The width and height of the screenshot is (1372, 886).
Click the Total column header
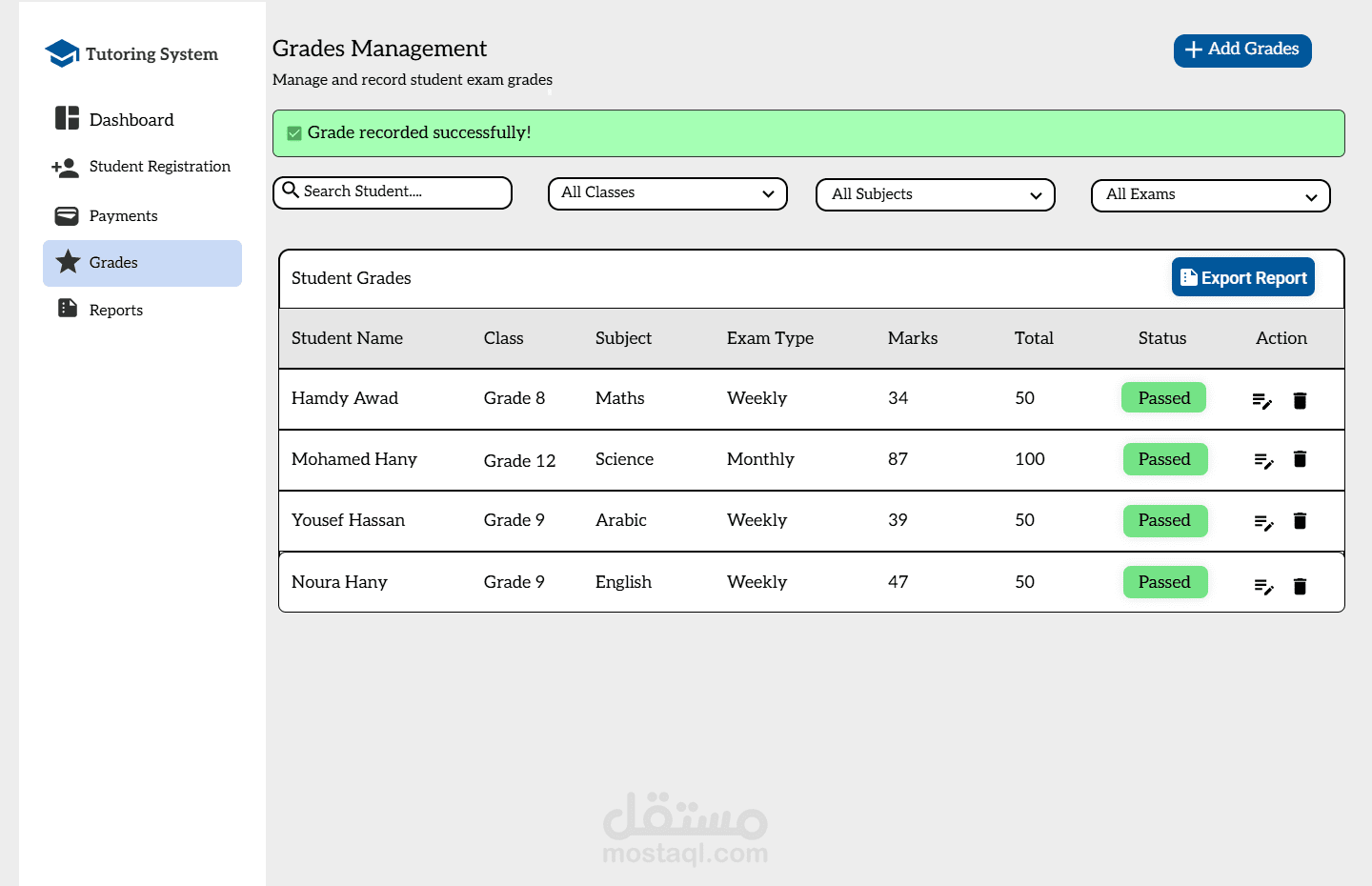1034,338
